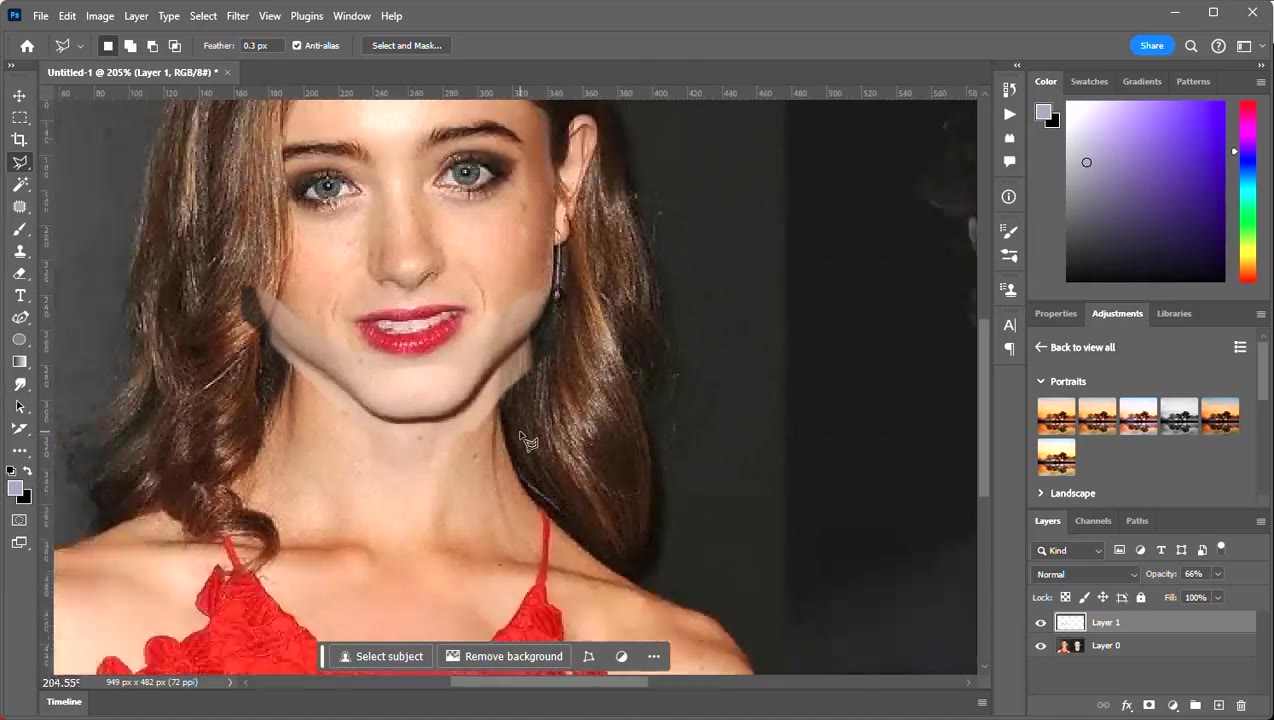Viewport: 1274px width, 720px height.
Task: Toggle lock all padlock for layer
Action: pyautogui.click(x=1141, y=598)
